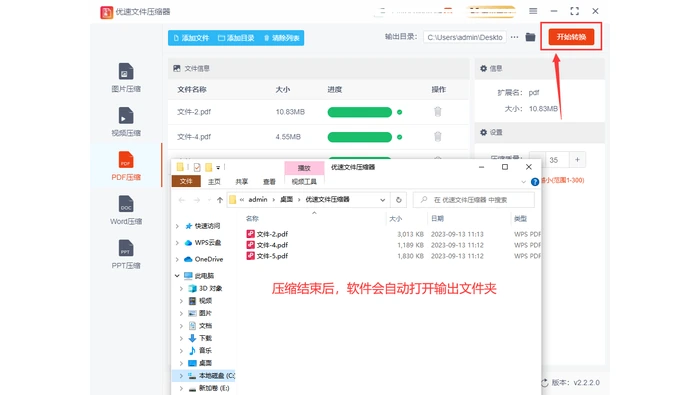The width and height of the screenshot is (700, 395).
Task: Open the 查看 ribbon tab
Action: (269, 182)
